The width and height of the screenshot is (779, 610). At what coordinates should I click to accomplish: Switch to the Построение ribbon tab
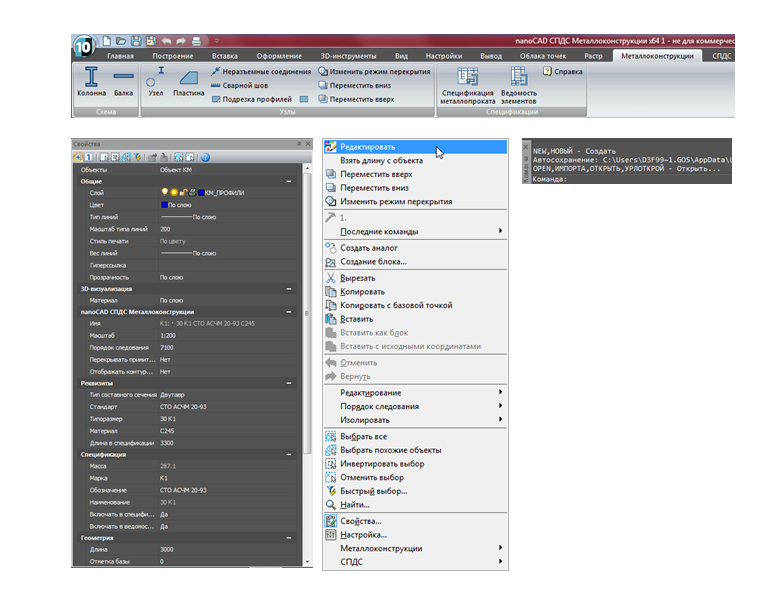tap(172, 56)
